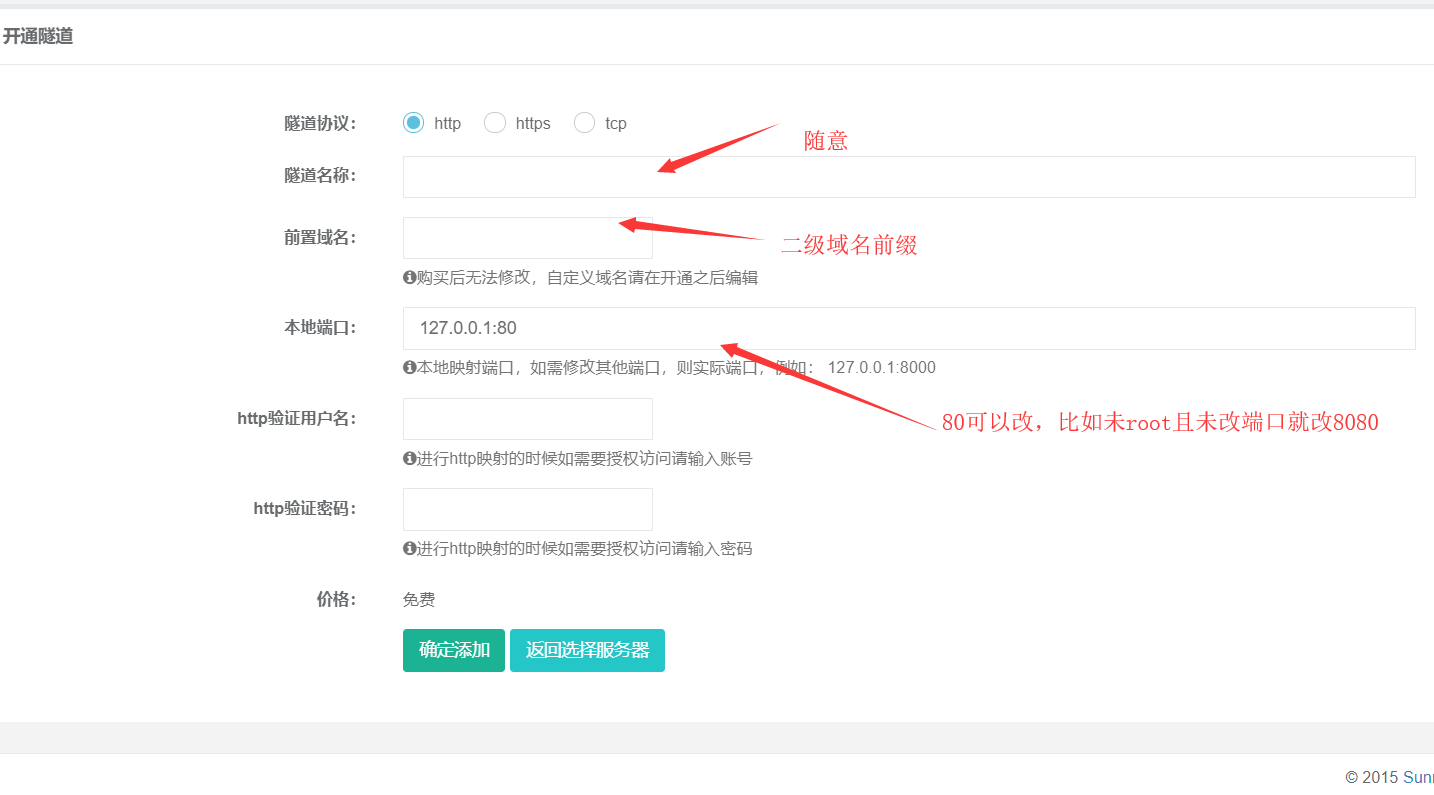Switch tunnel protocol to tcp
This screenshot has width=1434, height=795.
pyautogui.click(x=585, y=123)
